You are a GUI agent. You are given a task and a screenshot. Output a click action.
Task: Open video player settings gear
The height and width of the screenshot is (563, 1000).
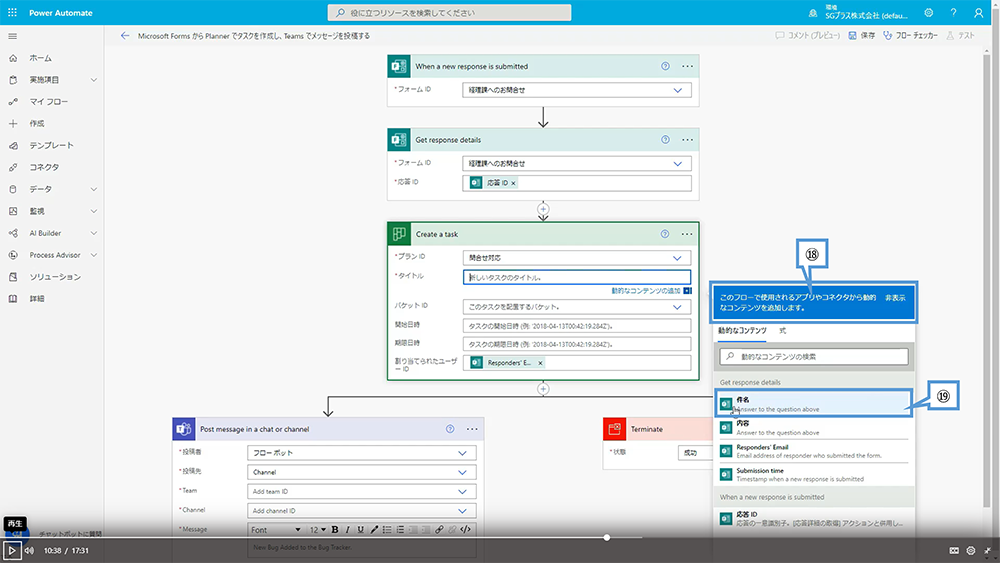click(x=971, y=550)
